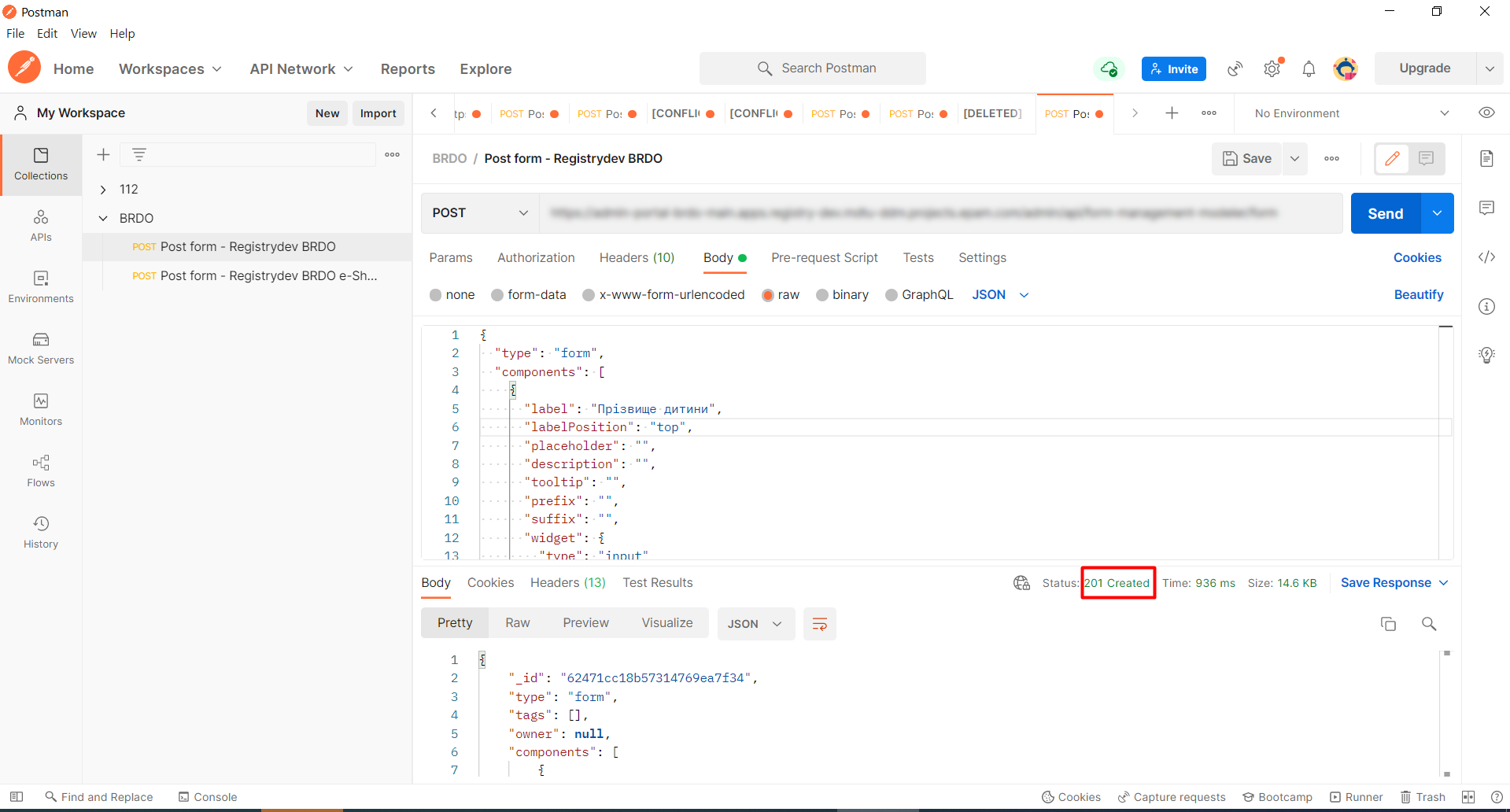Open the View menu
The width and height of the screenshot is (1510, 812).
tap(83, 34)
